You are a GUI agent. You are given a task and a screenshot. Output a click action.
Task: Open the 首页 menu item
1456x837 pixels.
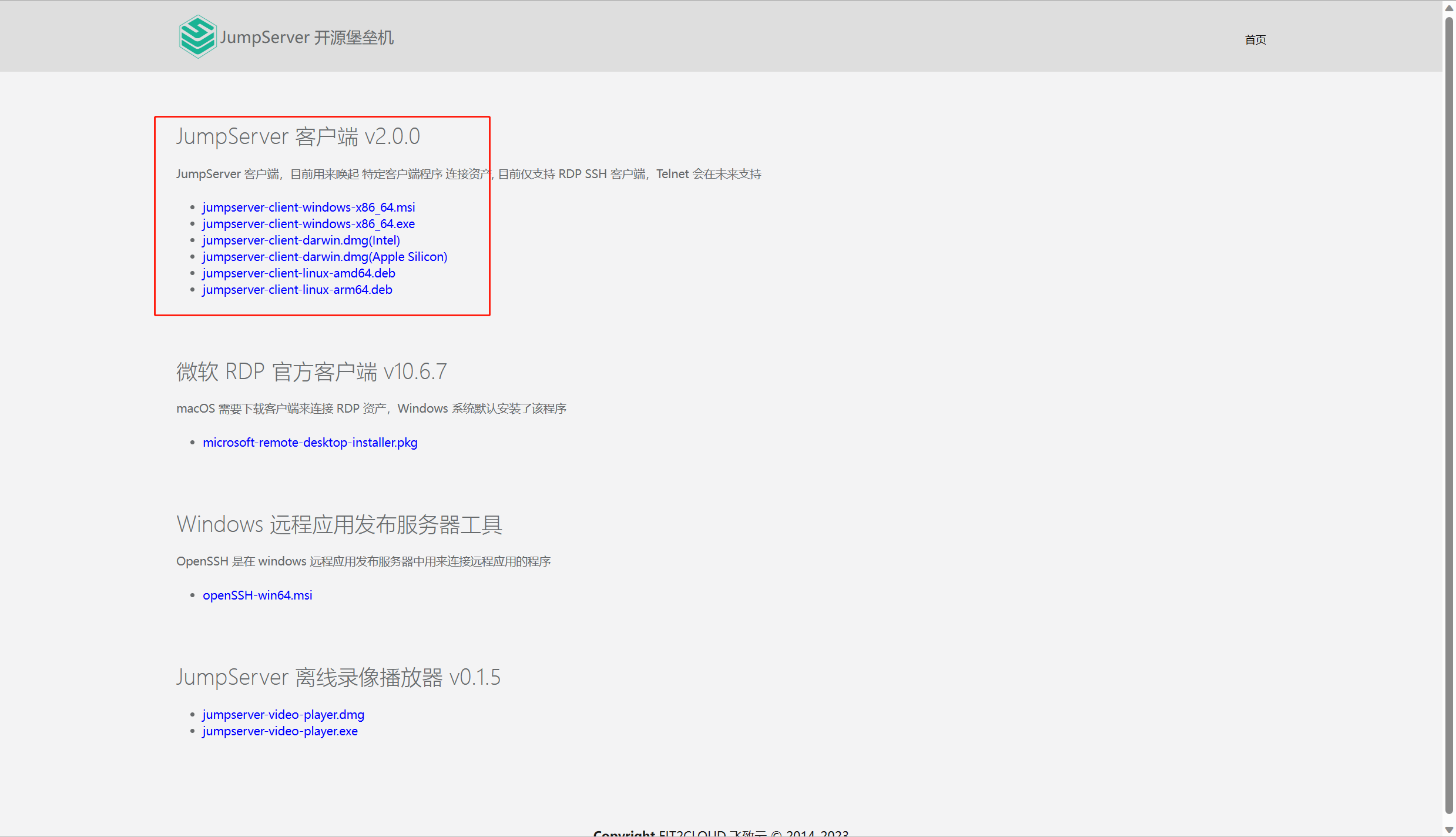pyautogui.click(x=1255, y=39)
